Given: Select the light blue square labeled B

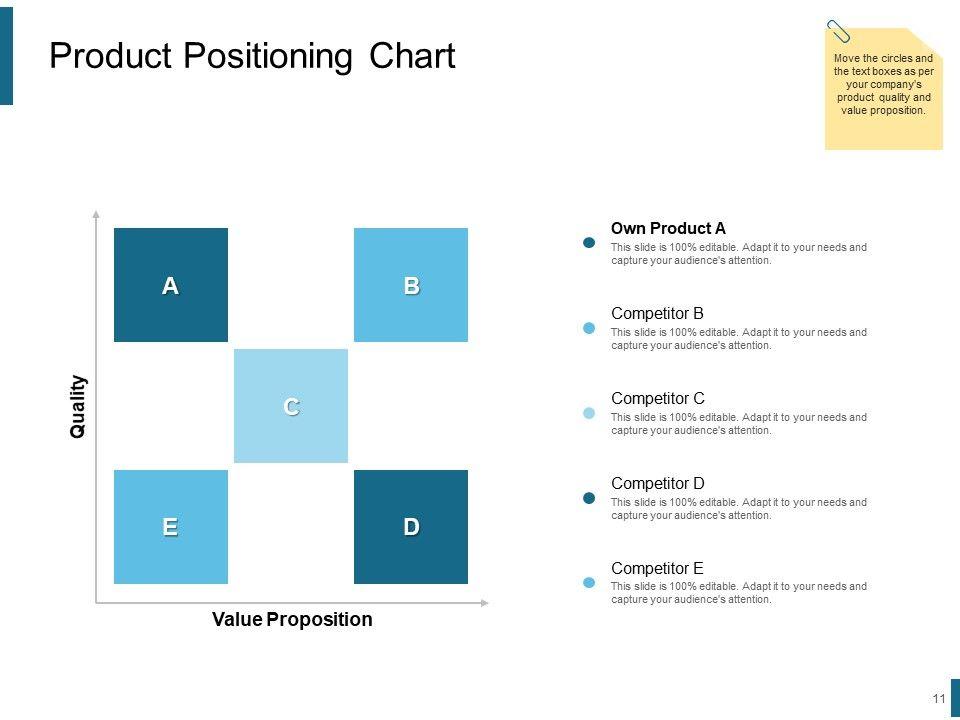Looking at the screenshot, I should (411, 285).
